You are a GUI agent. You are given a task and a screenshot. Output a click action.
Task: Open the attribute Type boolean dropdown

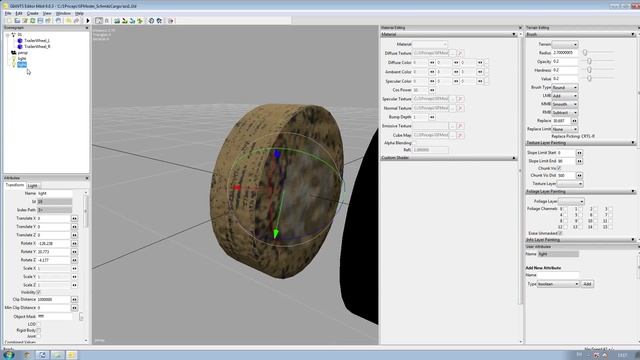pyautogui.click(x=558, y=284)
